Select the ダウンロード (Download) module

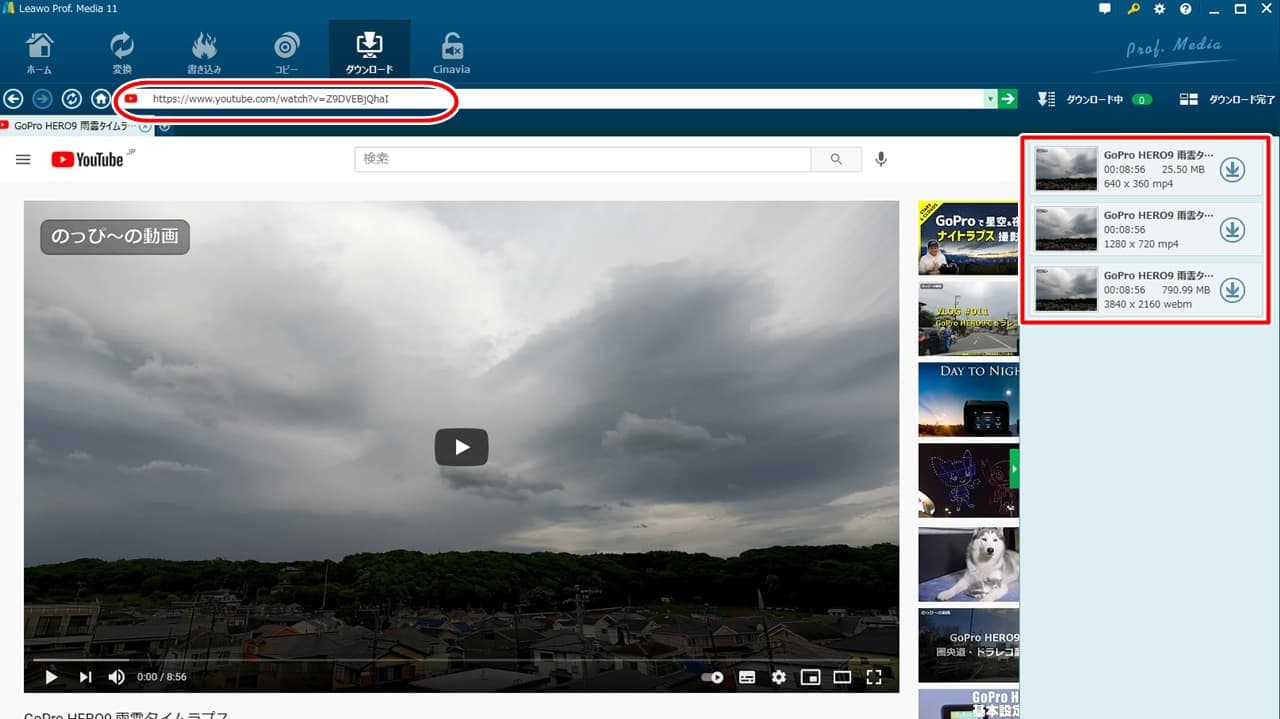[x=369, y=52]
